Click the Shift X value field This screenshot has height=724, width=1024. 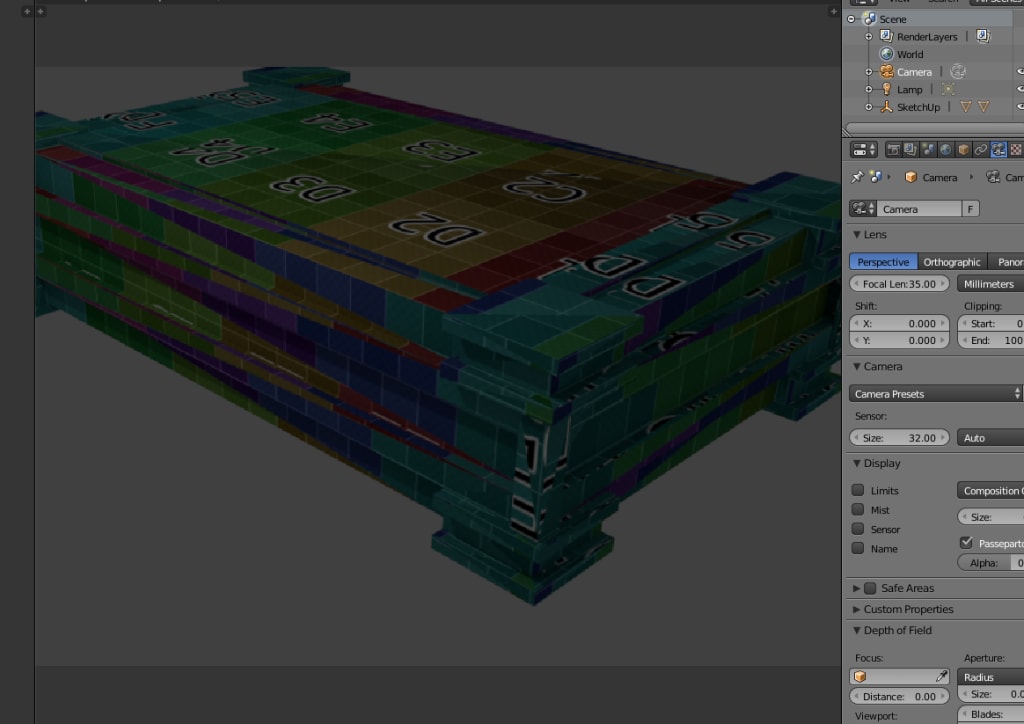tap(899, 323)
